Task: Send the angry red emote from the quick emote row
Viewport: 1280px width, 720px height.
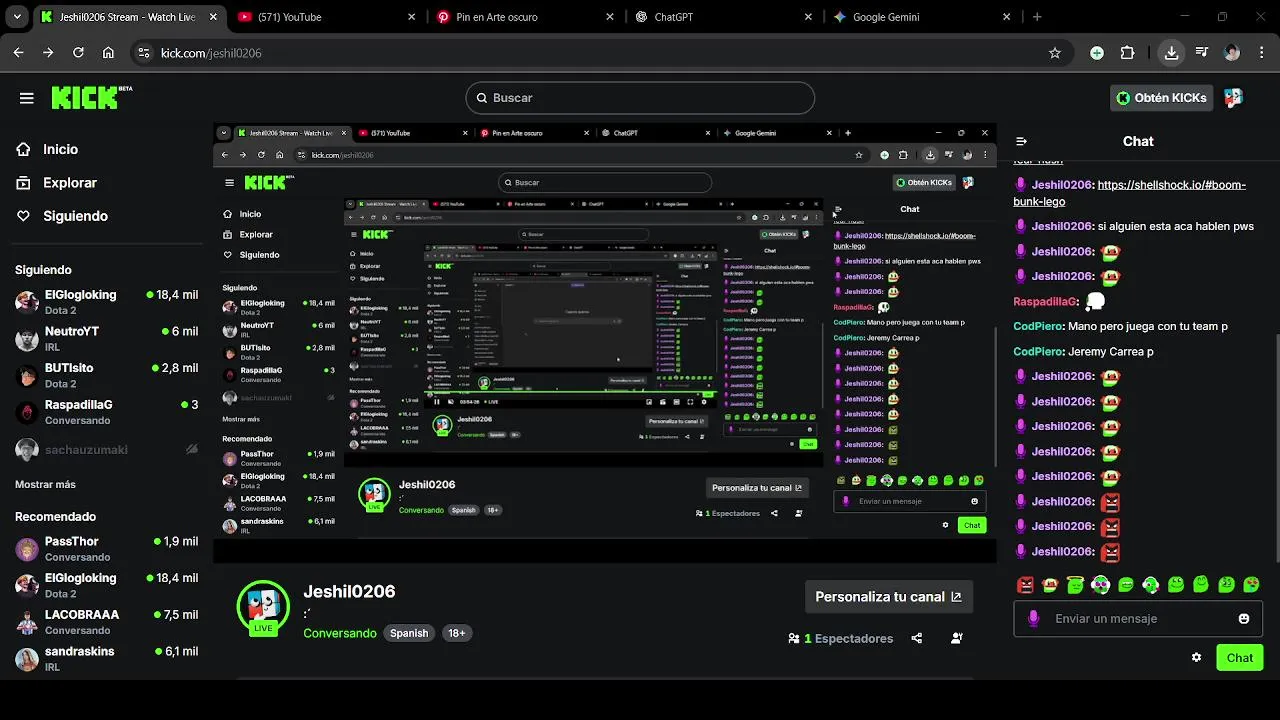Action: point(1025,585)
